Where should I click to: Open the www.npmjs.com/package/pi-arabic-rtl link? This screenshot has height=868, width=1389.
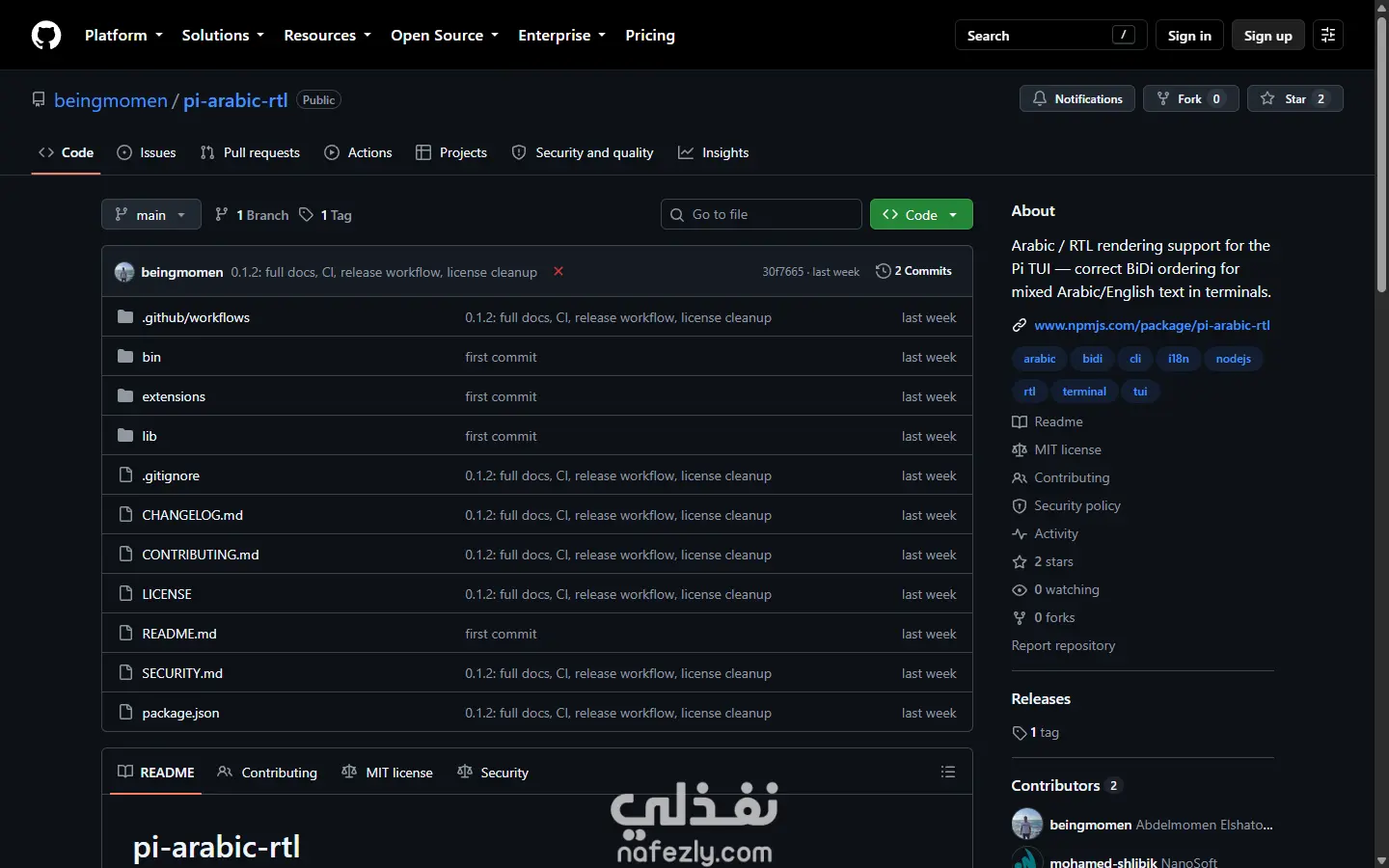1152,326
